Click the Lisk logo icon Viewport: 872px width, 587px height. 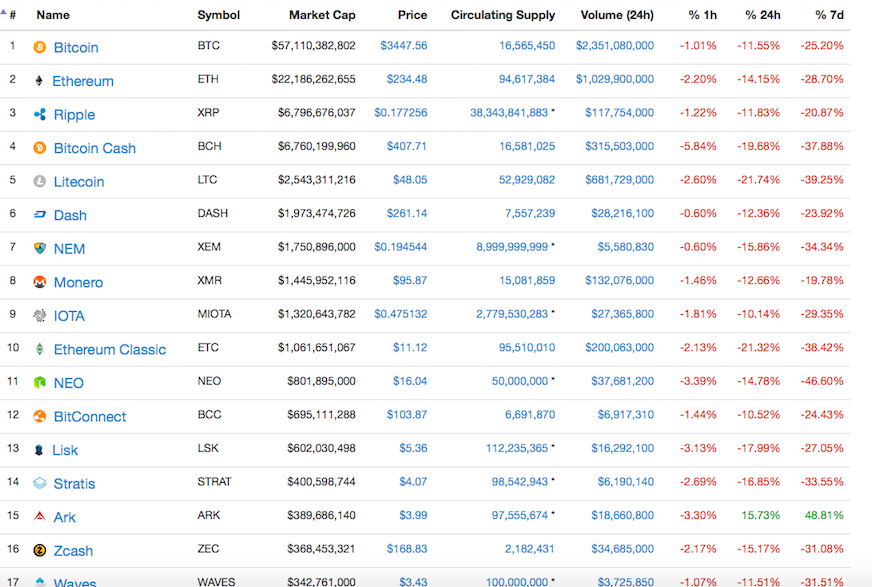39,450
